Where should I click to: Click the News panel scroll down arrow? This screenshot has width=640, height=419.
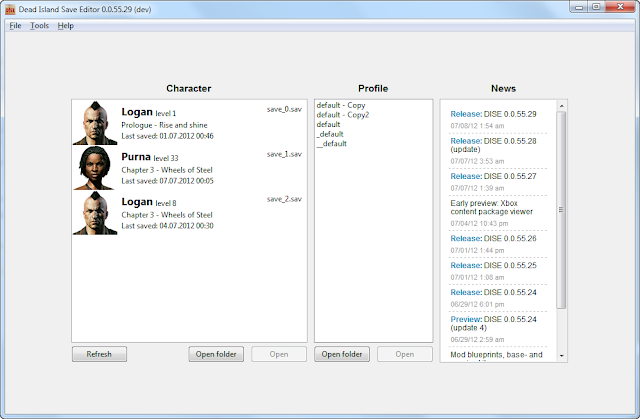561,357
